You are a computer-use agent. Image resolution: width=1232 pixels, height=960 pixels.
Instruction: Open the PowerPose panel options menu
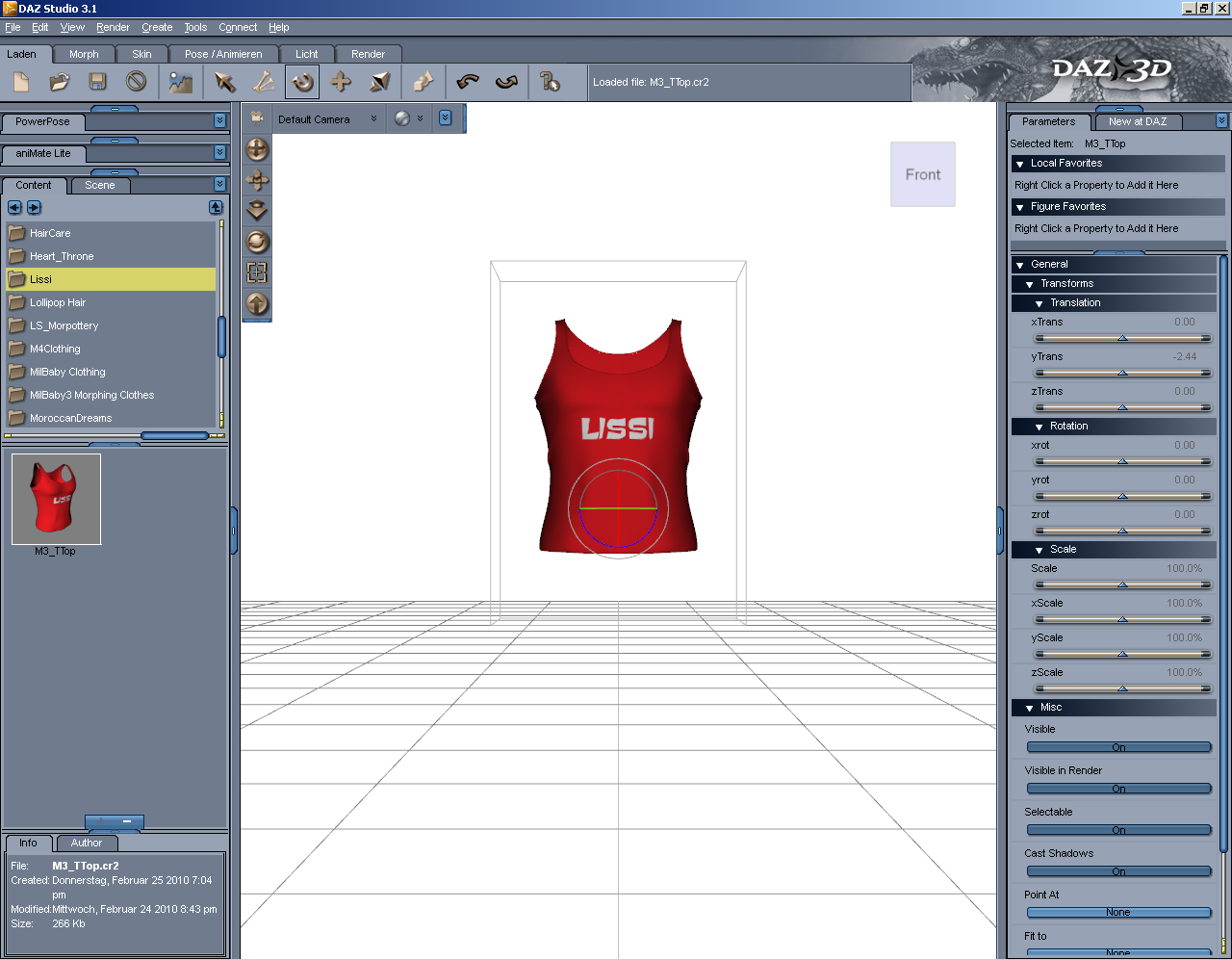[219, 121]
